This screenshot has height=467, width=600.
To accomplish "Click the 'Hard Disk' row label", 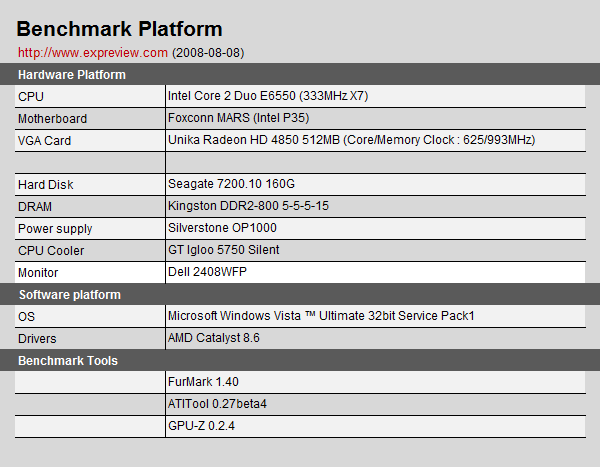I will coord(46,185).
